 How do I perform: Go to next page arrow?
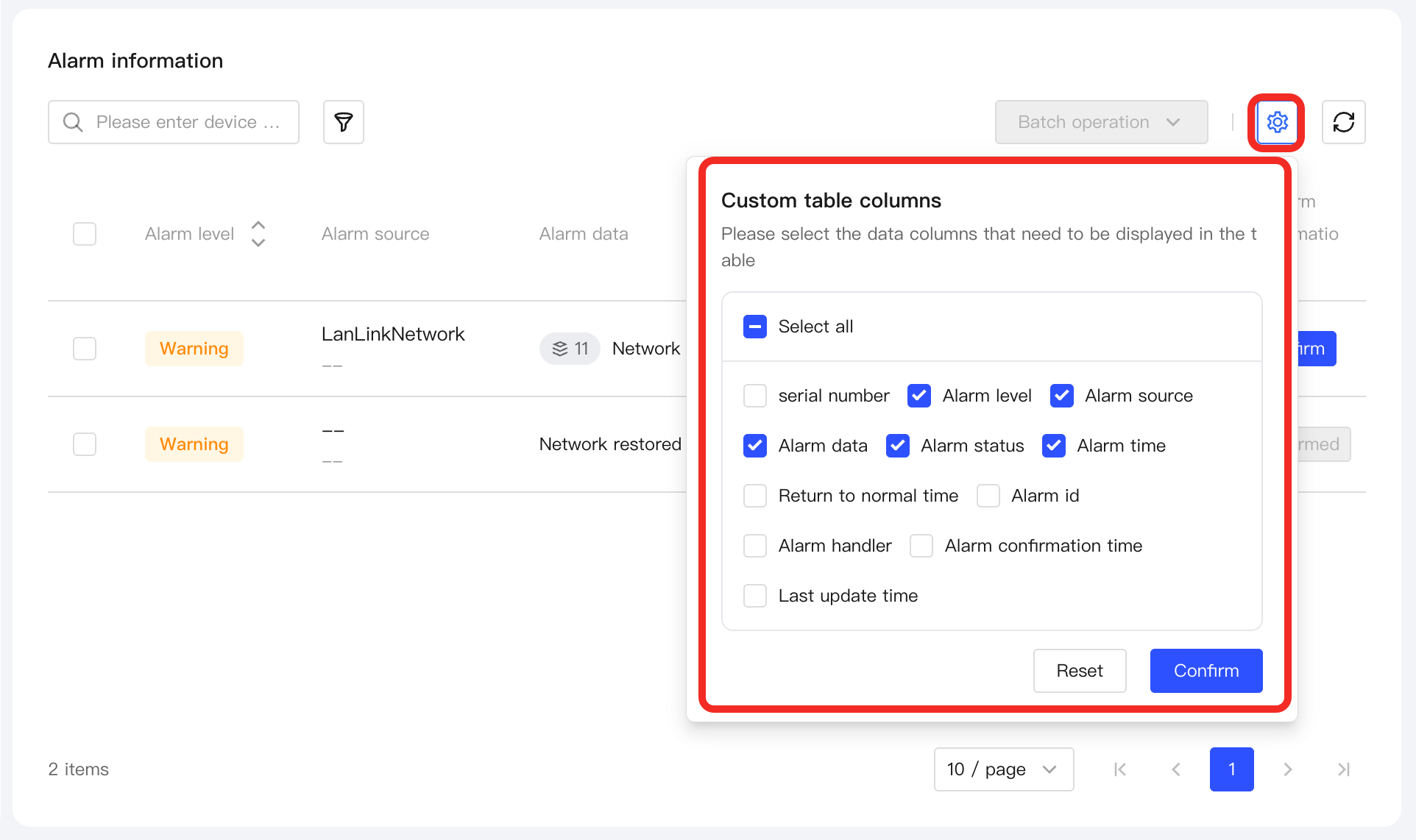[x=1288, y=769]
